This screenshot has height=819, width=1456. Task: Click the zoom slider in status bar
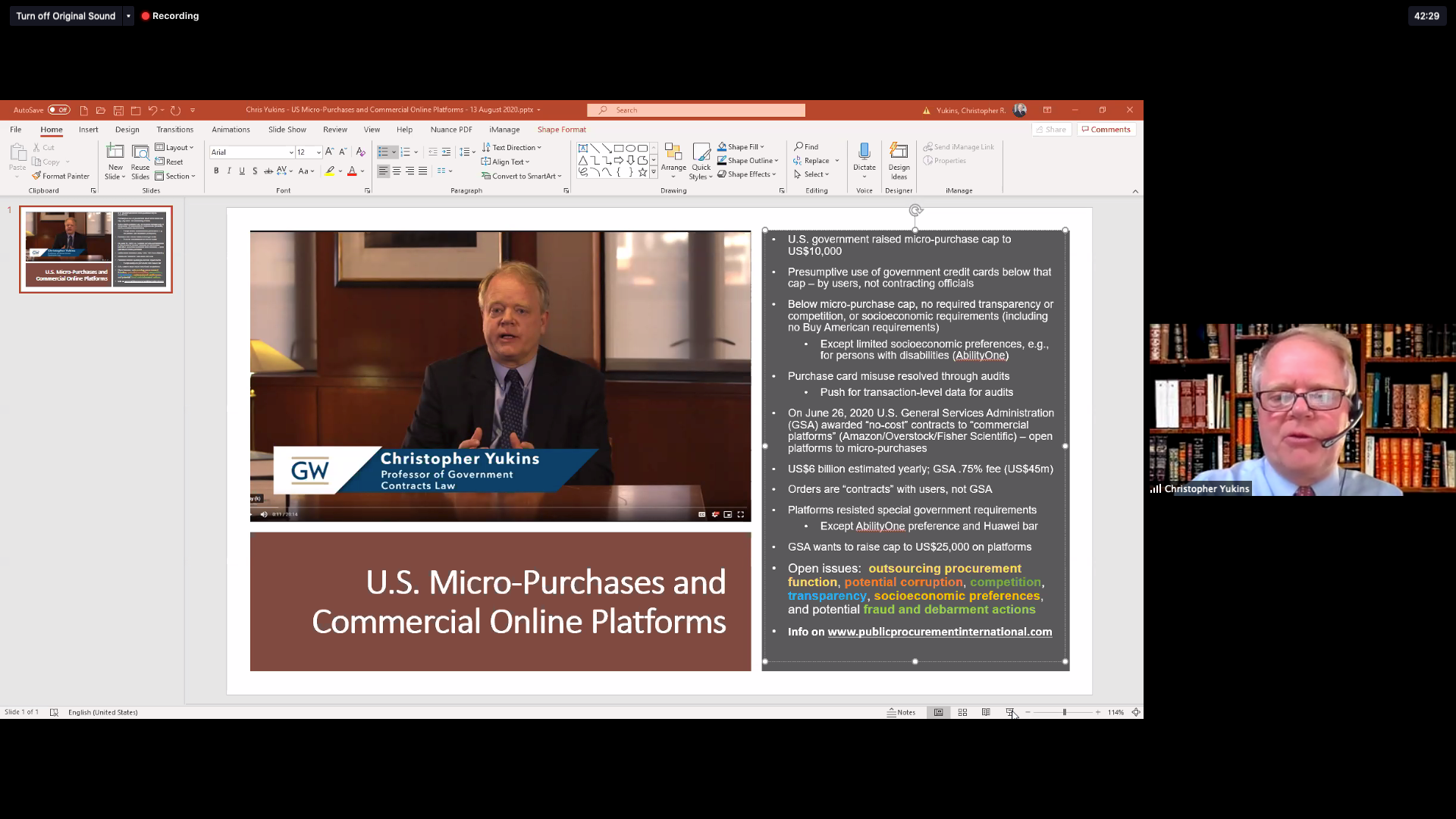click(1064, 713)
